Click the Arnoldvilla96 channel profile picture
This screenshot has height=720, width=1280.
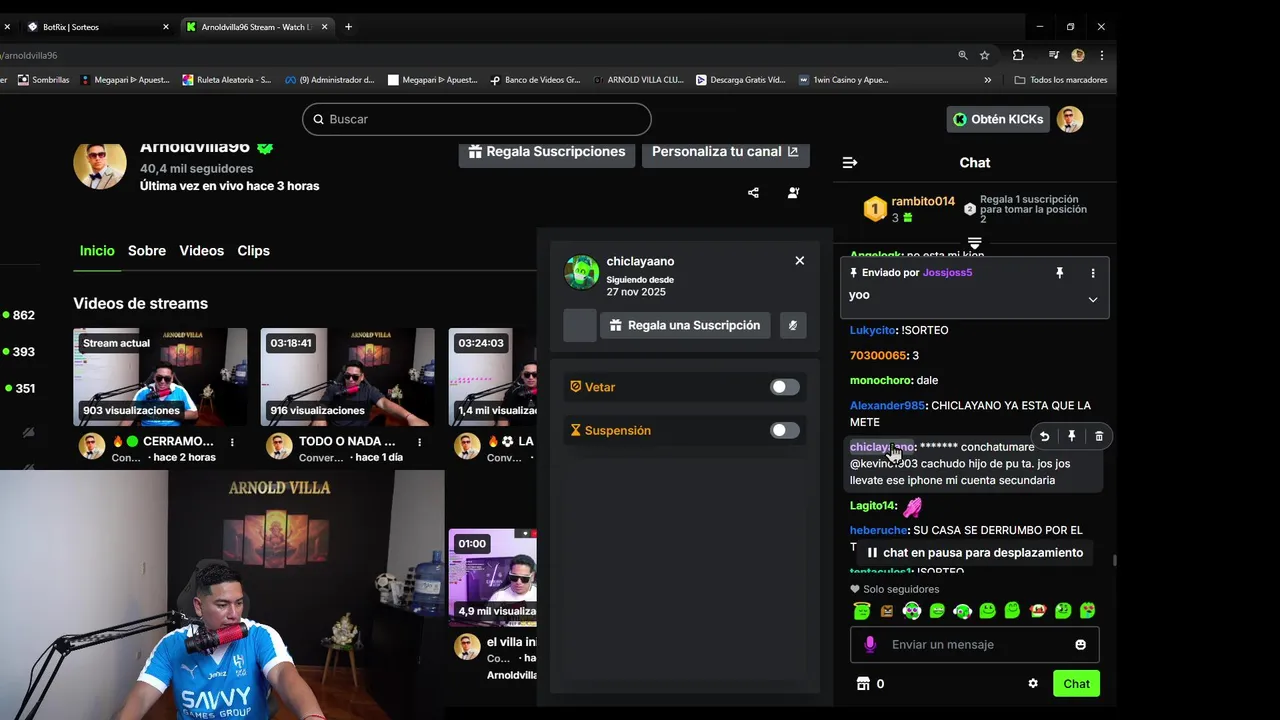point(100,165)
